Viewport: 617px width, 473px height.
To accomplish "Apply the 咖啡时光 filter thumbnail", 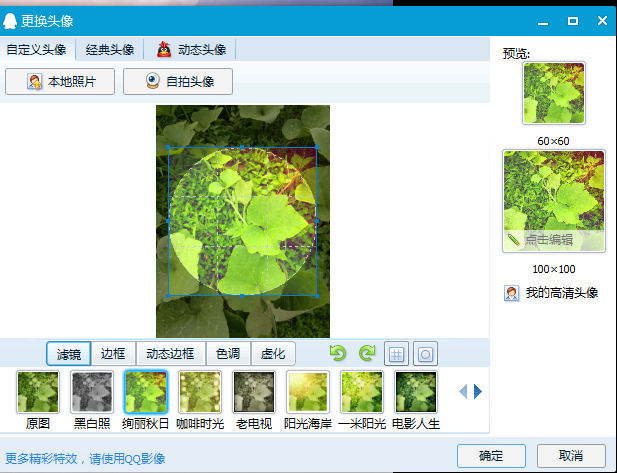I will (200, 392).
